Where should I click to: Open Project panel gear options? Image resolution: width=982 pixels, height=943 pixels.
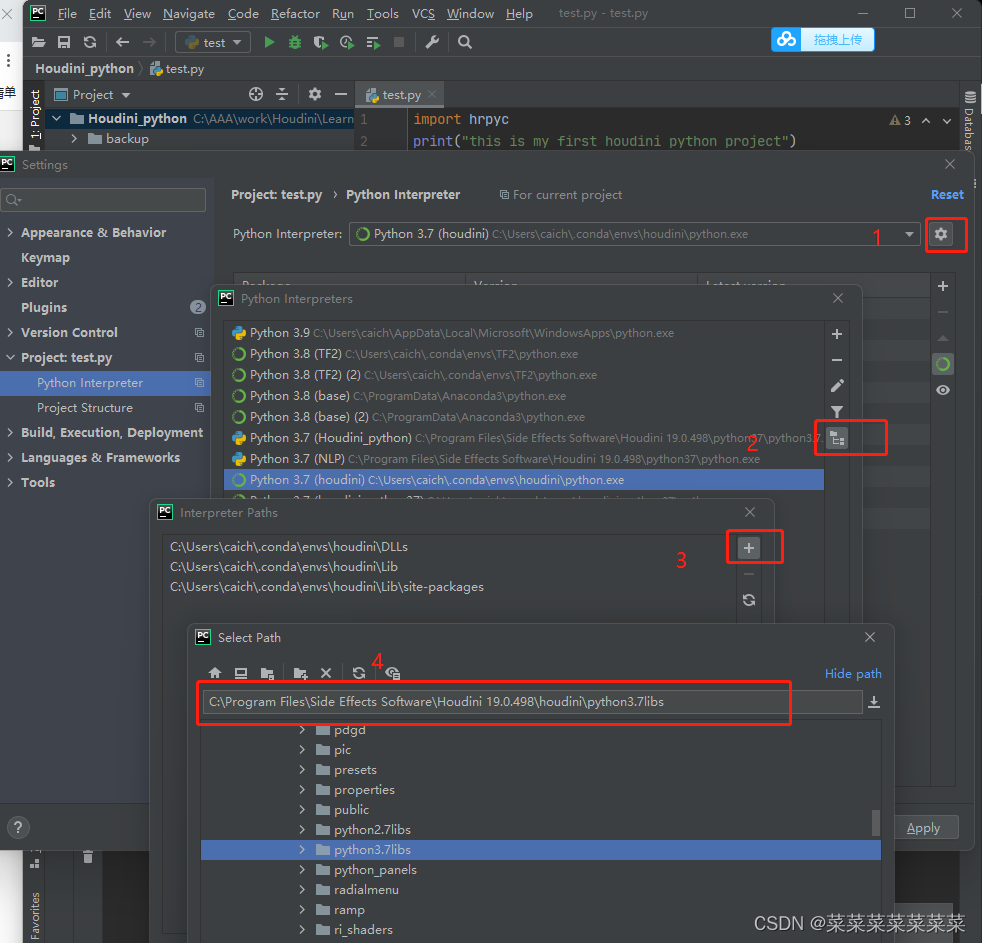point(314,95)
